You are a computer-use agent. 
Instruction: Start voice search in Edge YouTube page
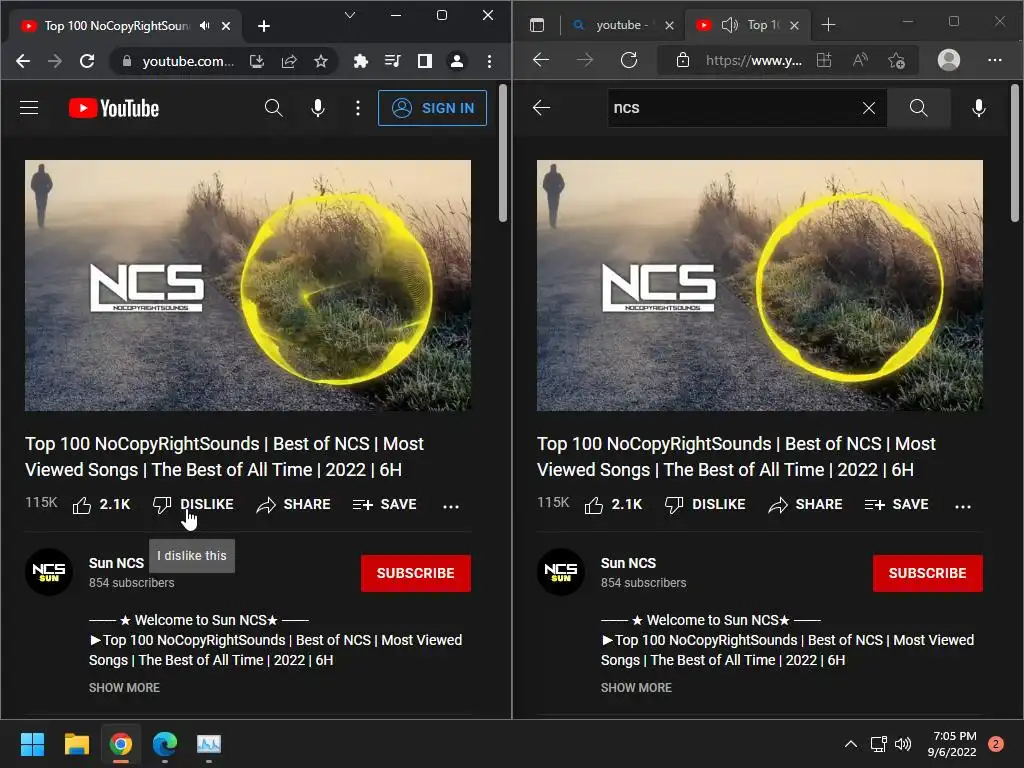pyautogui.click(x=978, y=108)
